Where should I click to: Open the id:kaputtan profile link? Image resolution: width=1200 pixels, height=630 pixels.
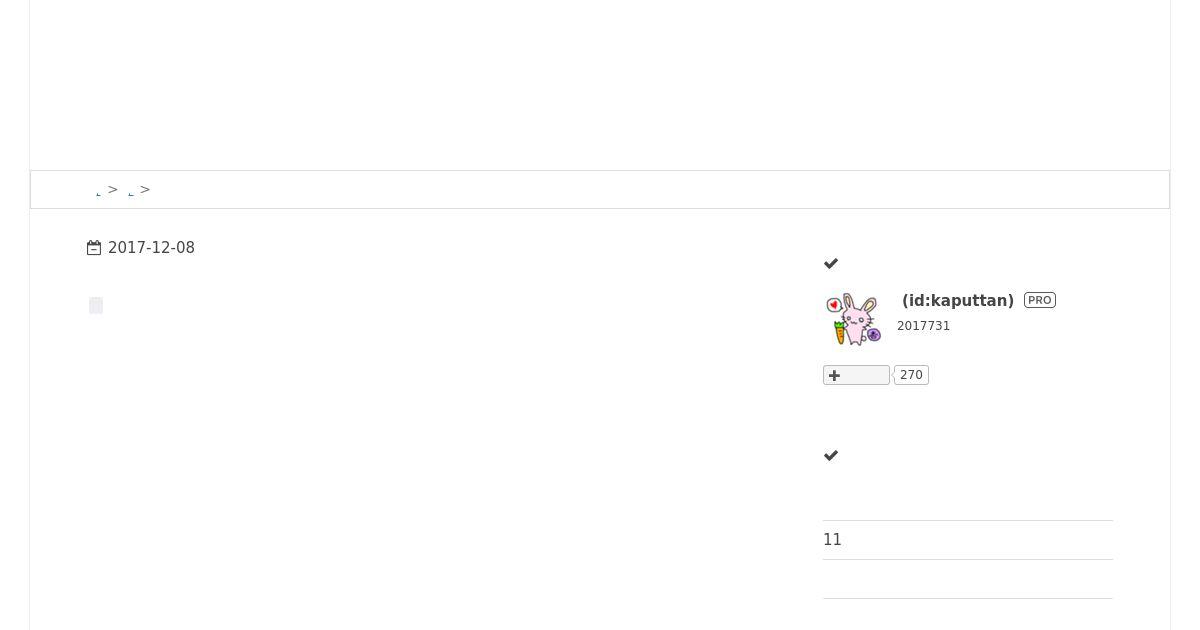[x=957, y=300]
